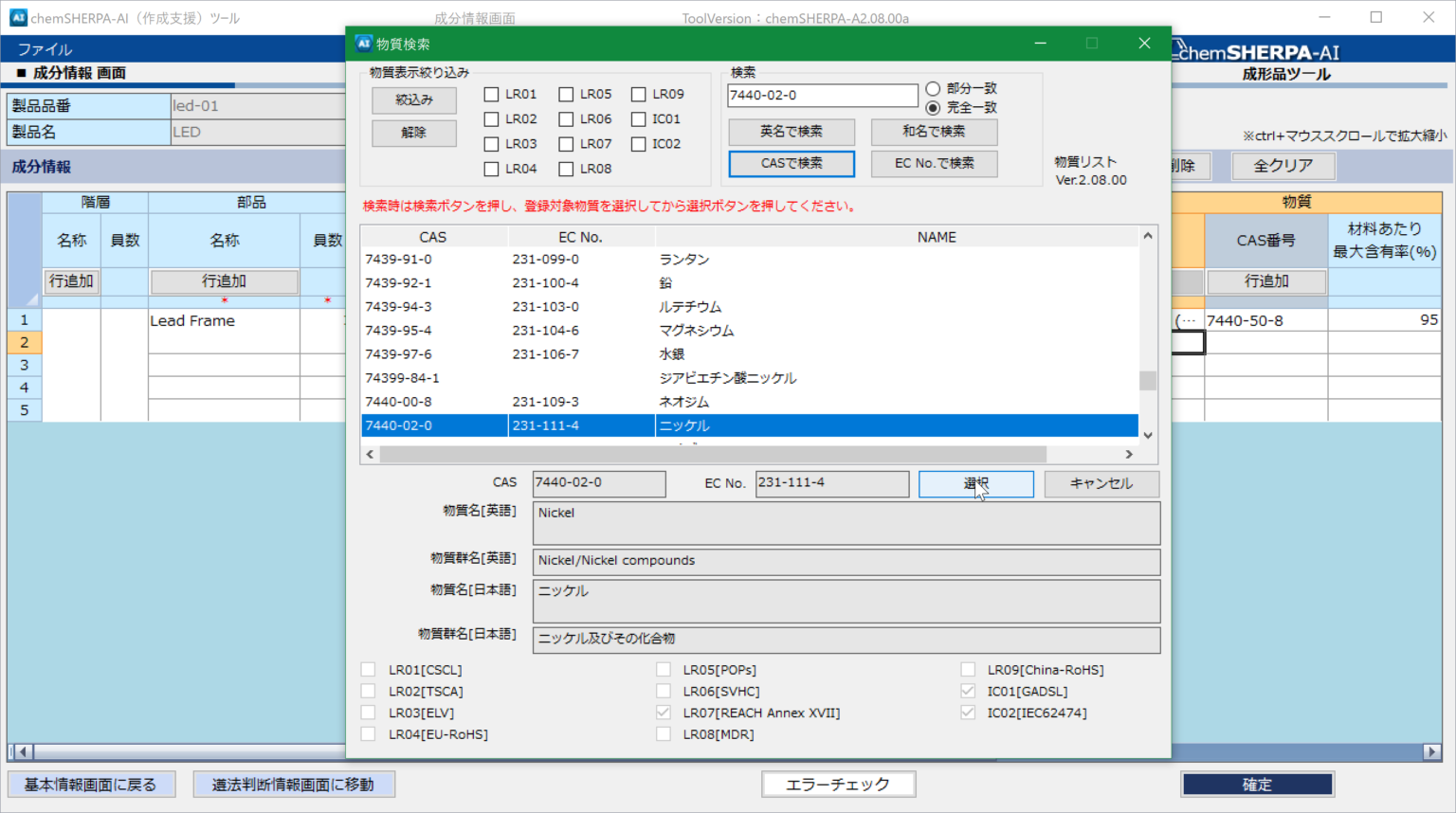This screenshot has height=813, width=1456.
Task: Enable the LR01 filter checkbox
Action: (491, 95)
